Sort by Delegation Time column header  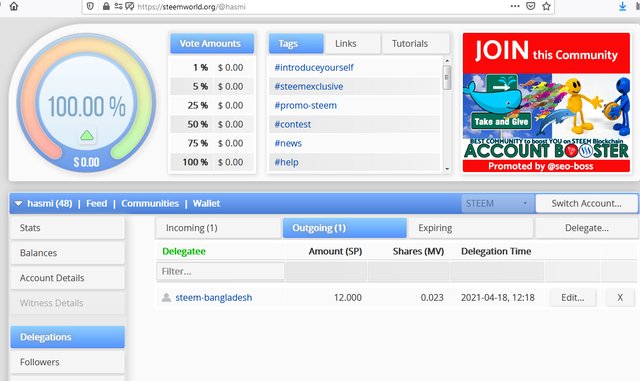[496, 251]
